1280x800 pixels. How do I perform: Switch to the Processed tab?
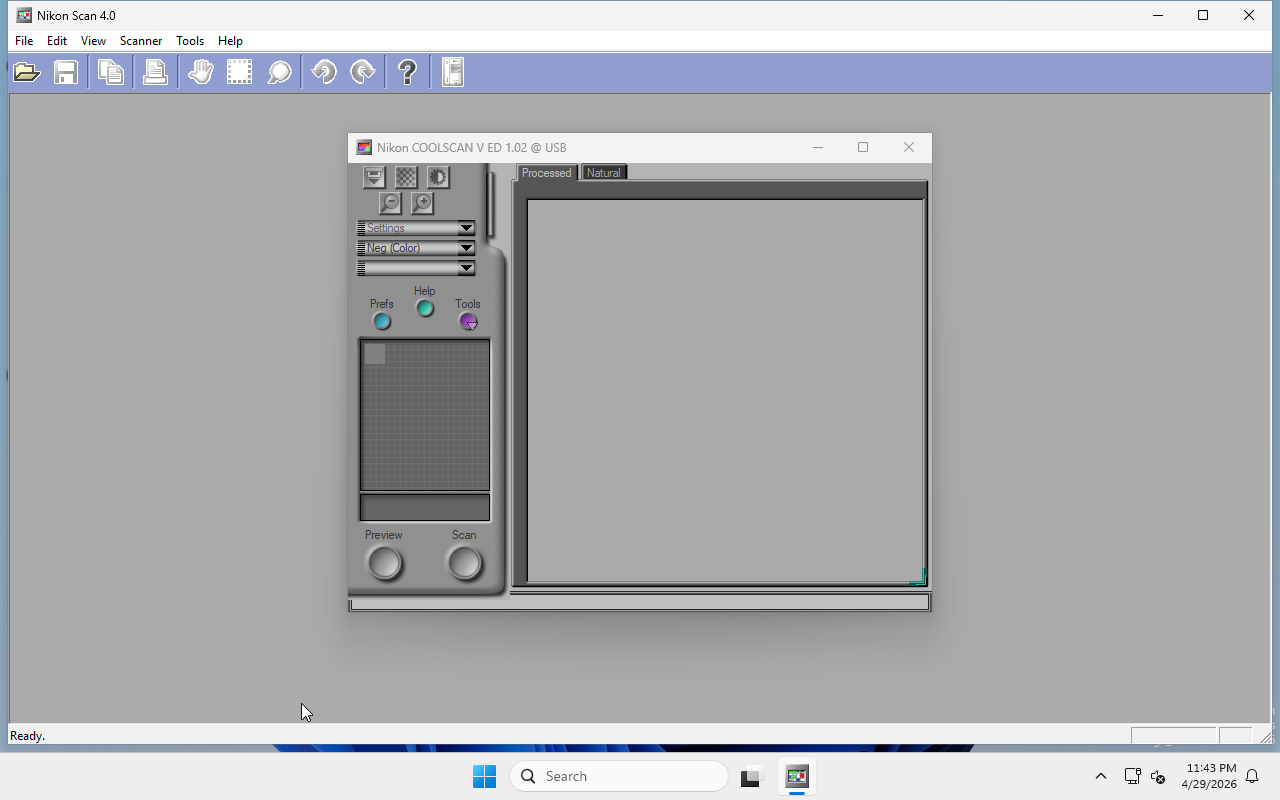pos(546,173)
